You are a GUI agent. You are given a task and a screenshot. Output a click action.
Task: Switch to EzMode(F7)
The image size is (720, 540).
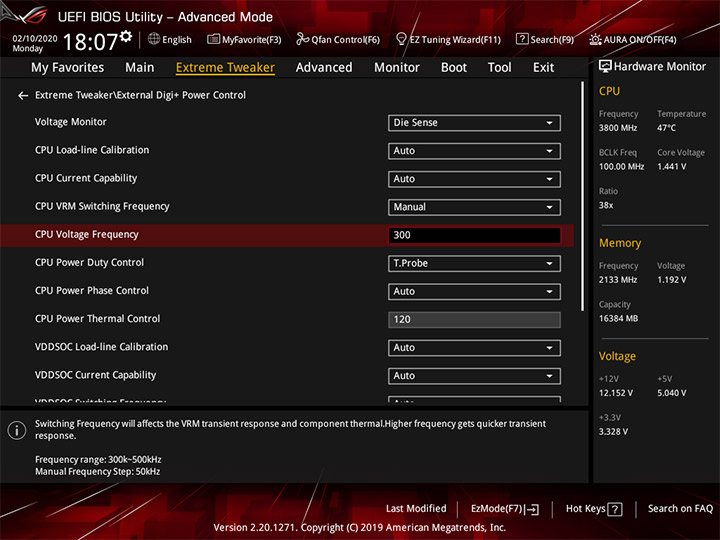[505, 509]
